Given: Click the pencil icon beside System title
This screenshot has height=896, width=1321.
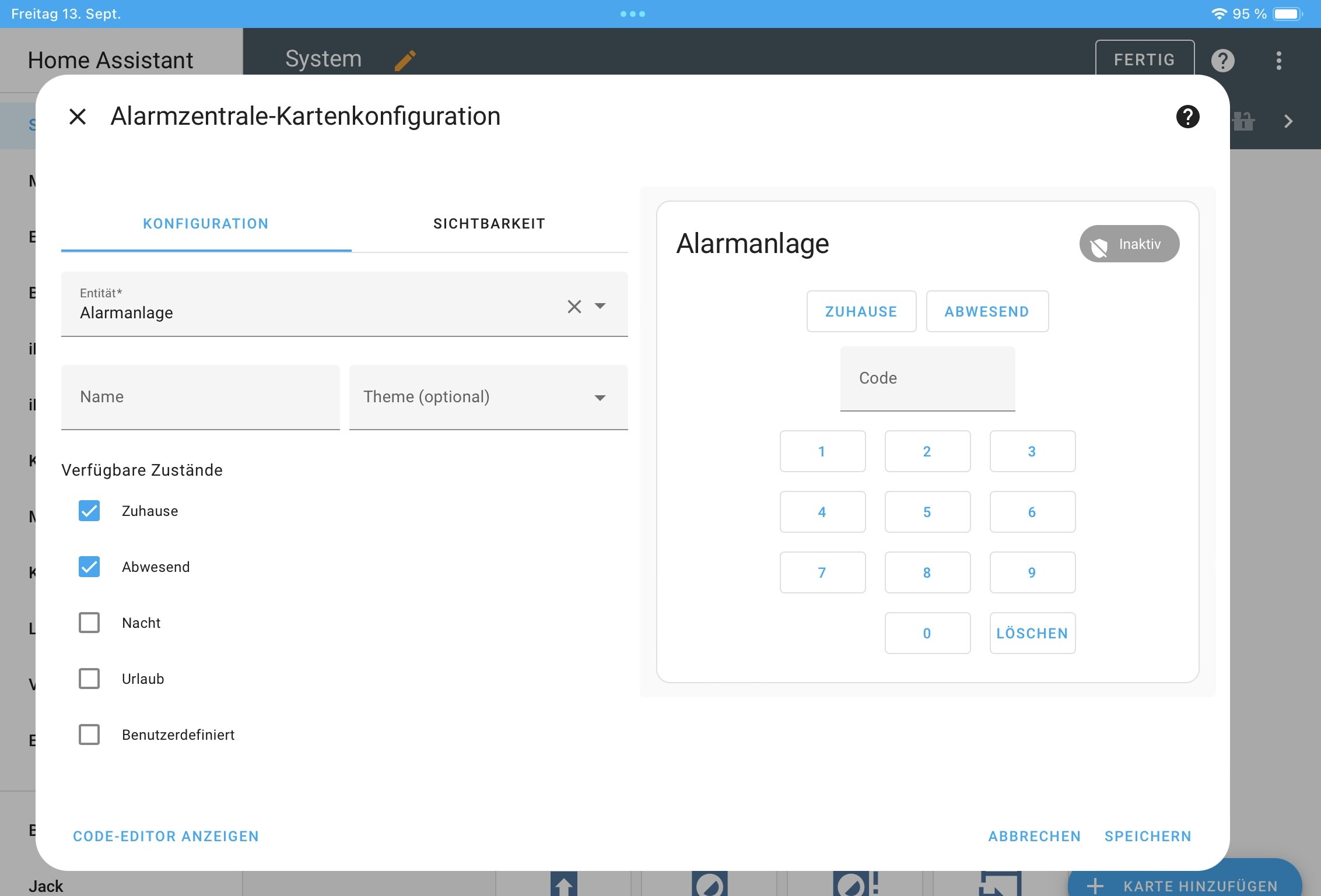Looking at the screenshot, I should (405, 60).
